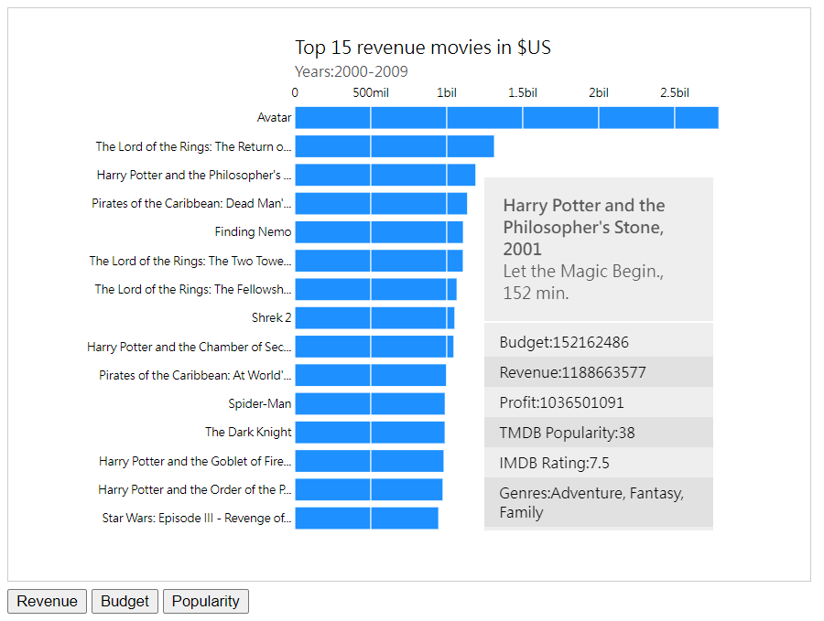This screenshot has height=621, width=824.
Task: Click the Avatar axis label
Action: [274, 118]
